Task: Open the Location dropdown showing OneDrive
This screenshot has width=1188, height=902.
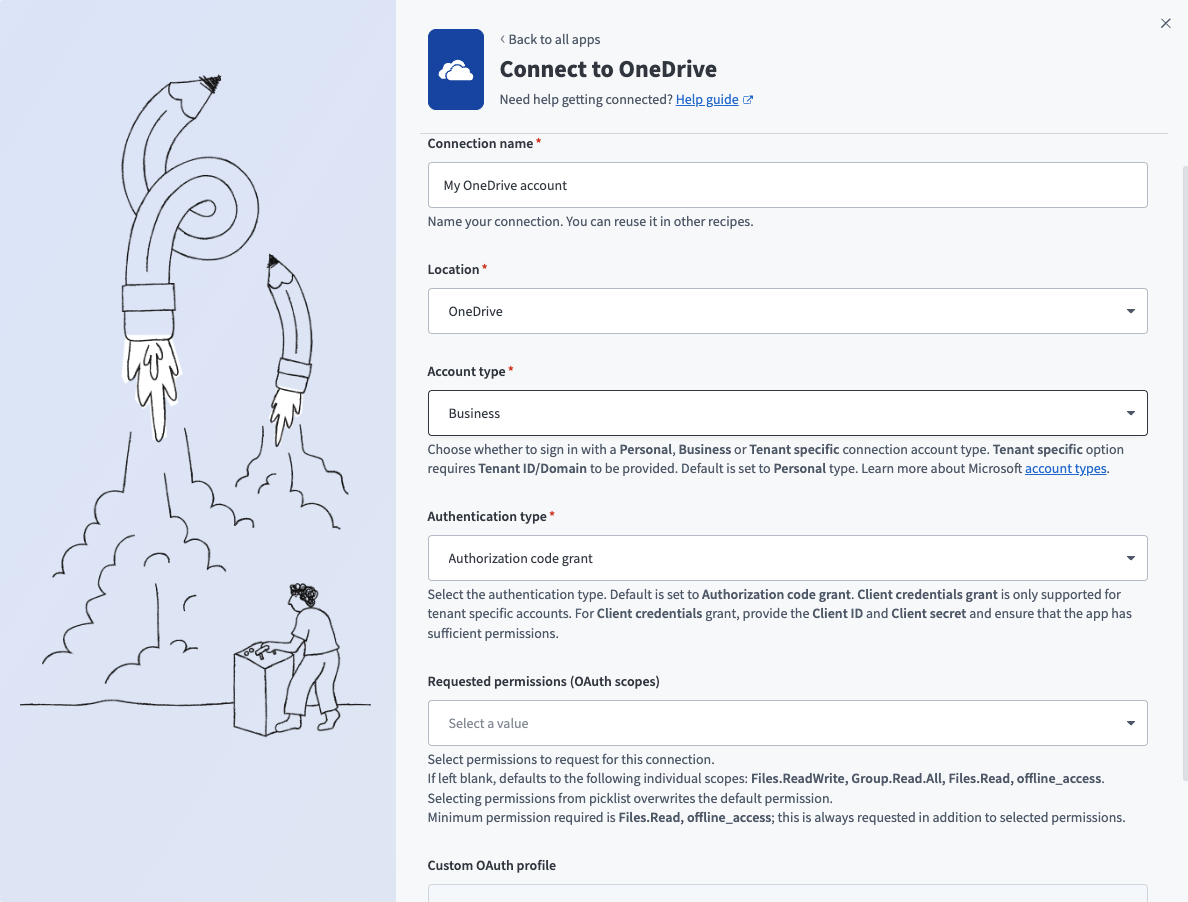Action: (x=787, y=311)
